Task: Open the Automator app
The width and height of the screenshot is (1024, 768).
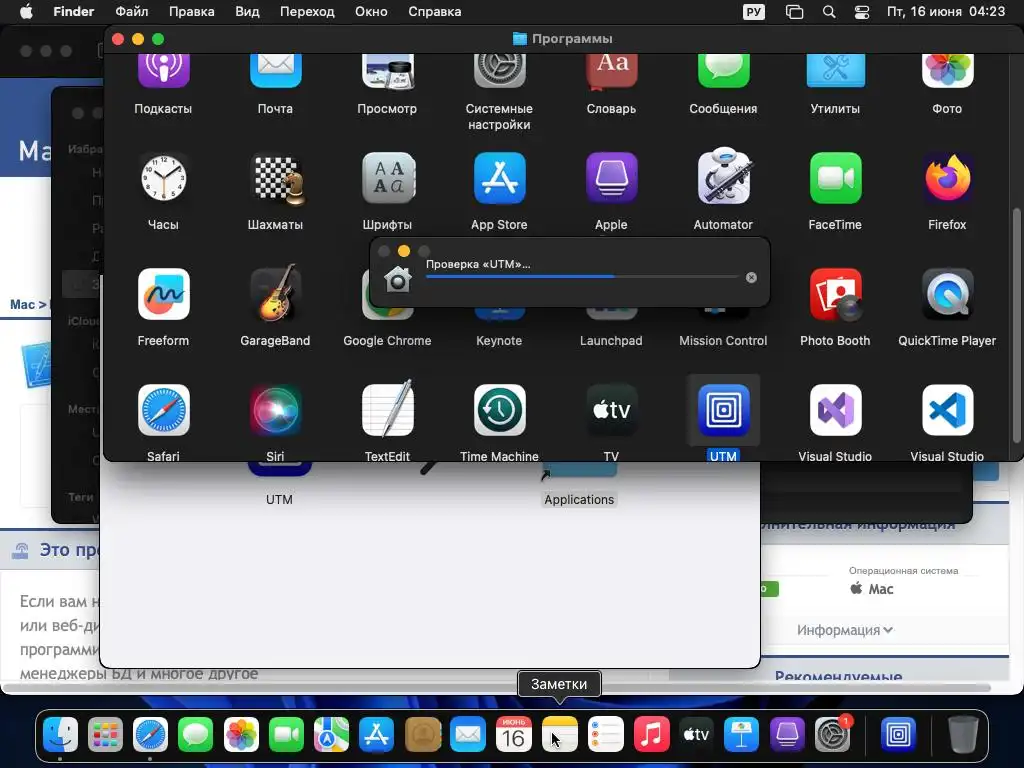Action: [724, 177]
